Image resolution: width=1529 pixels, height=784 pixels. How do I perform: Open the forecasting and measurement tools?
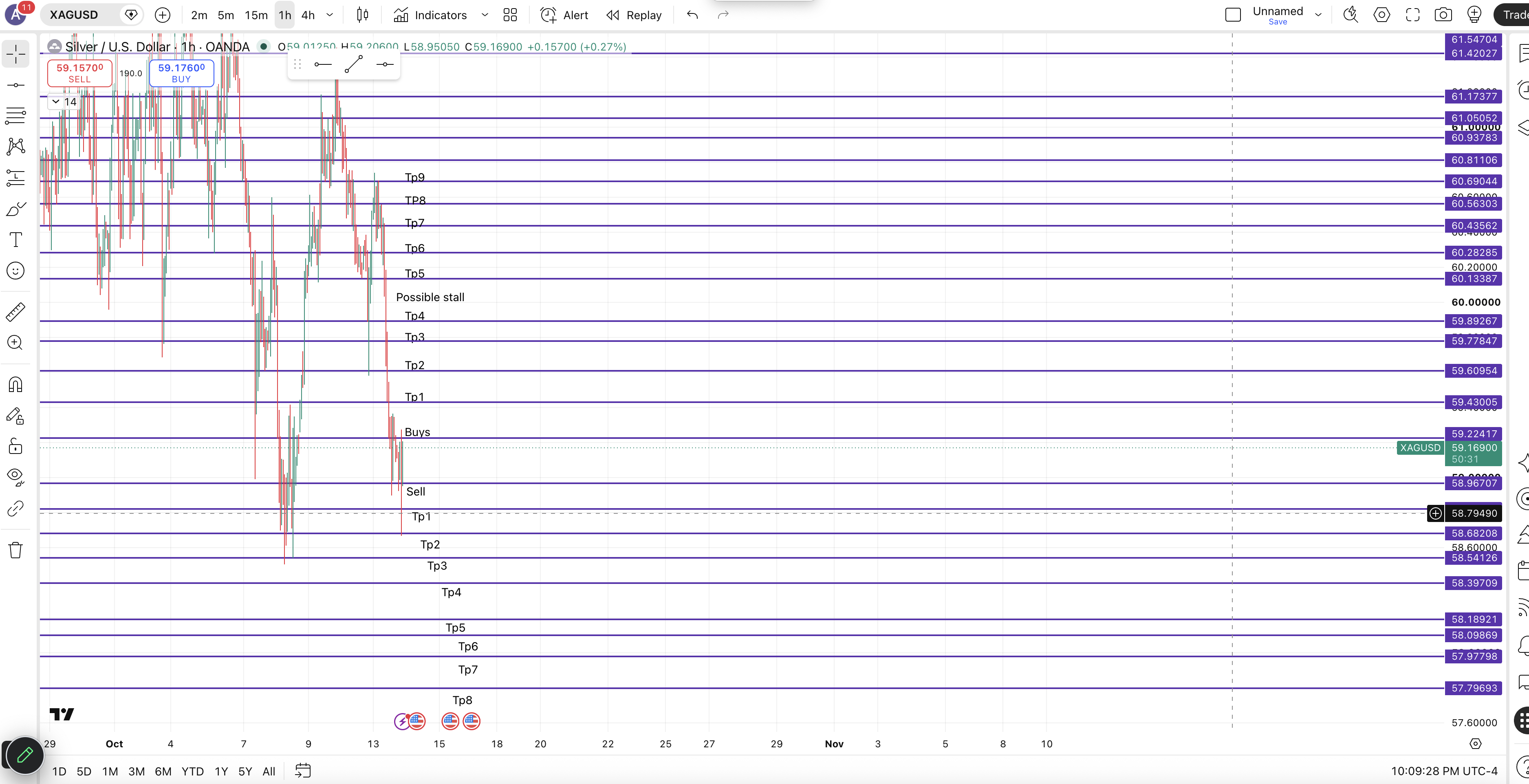click(x=16, y=177)
